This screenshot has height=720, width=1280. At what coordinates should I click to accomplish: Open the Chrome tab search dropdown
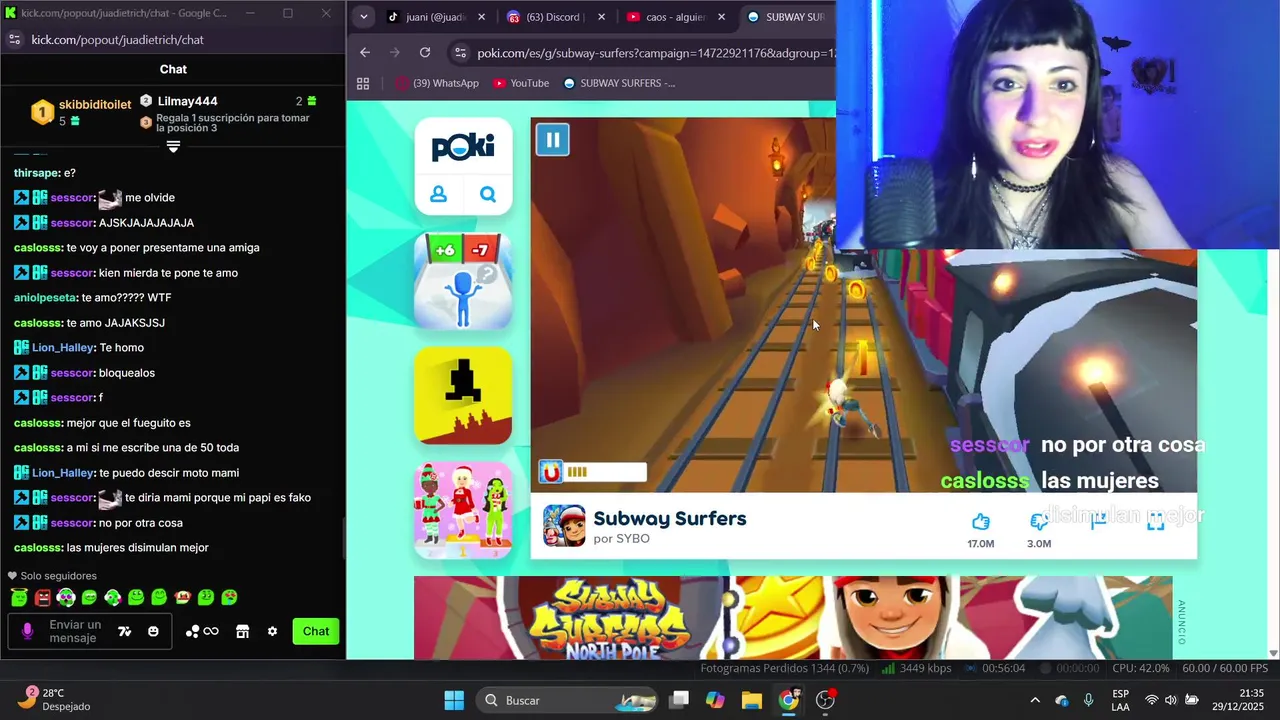click(x=363, y=17)
